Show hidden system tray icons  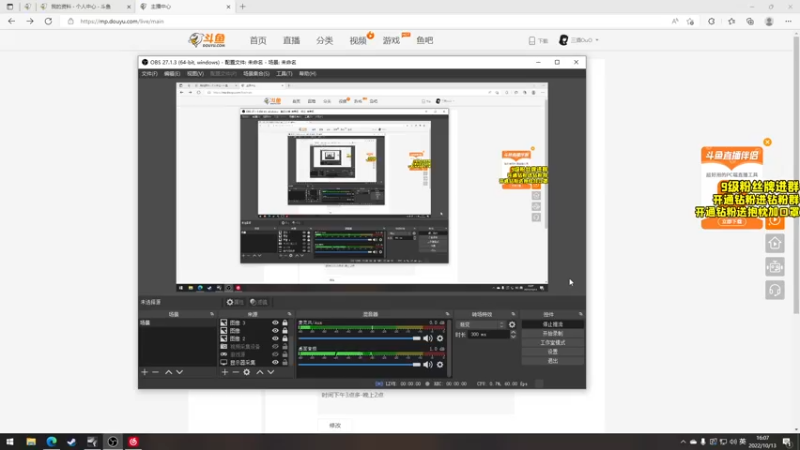point(683,442)
